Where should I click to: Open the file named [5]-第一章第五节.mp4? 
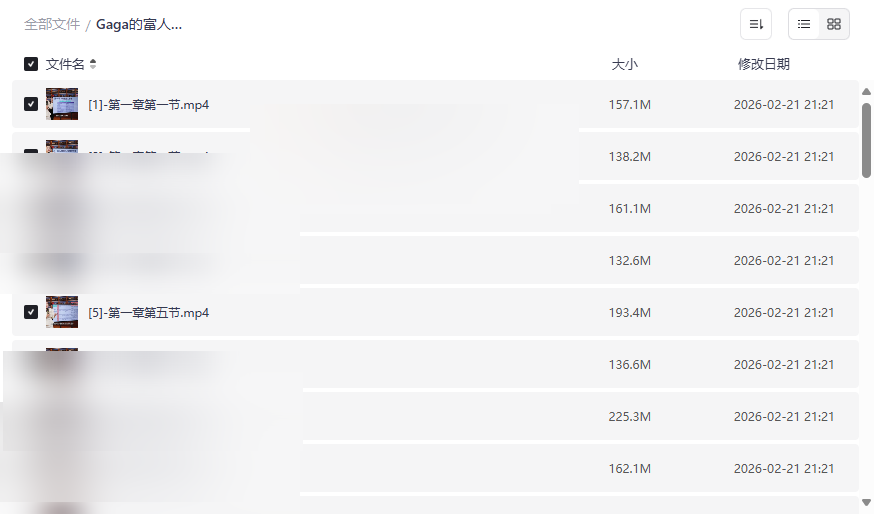tap(149, 312)
